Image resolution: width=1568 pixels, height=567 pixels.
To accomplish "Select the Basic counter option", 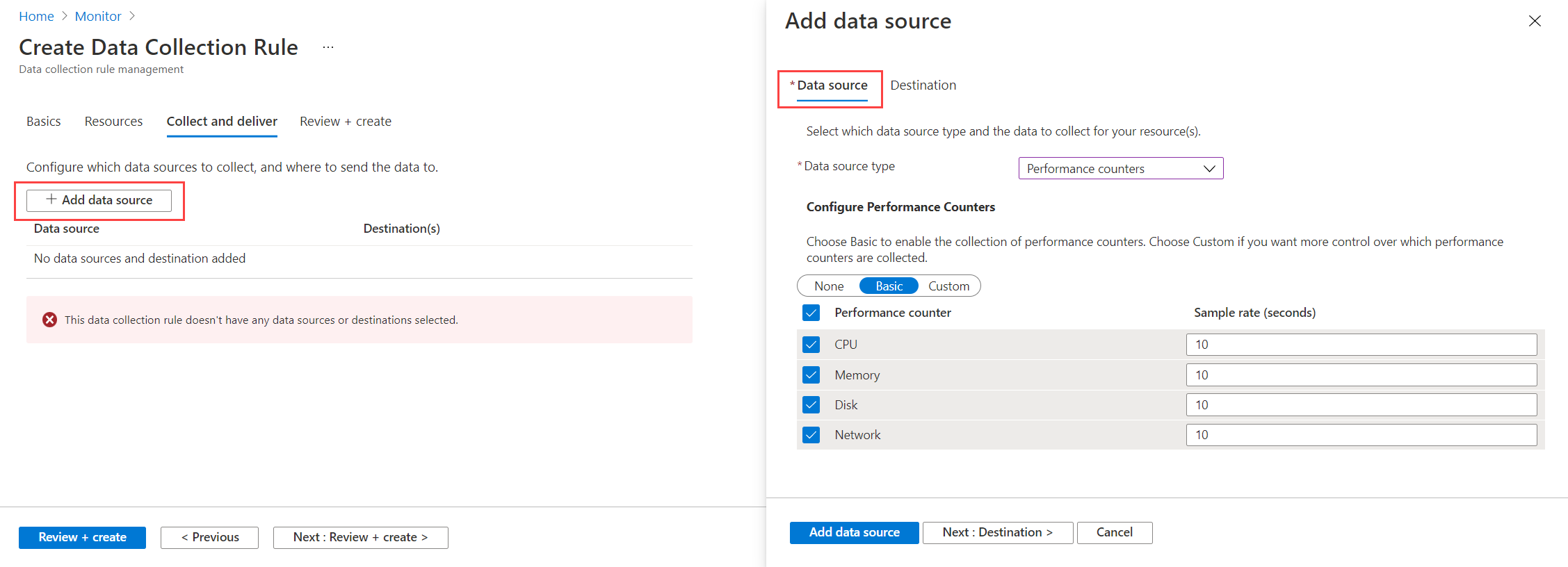I will tap(889, 286).
